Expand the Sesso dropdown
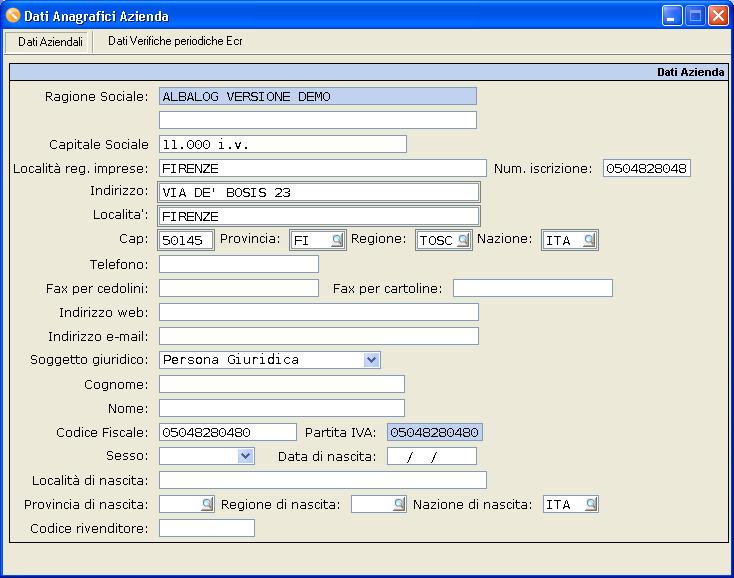The image size is (734, 578). coord(246,456)
